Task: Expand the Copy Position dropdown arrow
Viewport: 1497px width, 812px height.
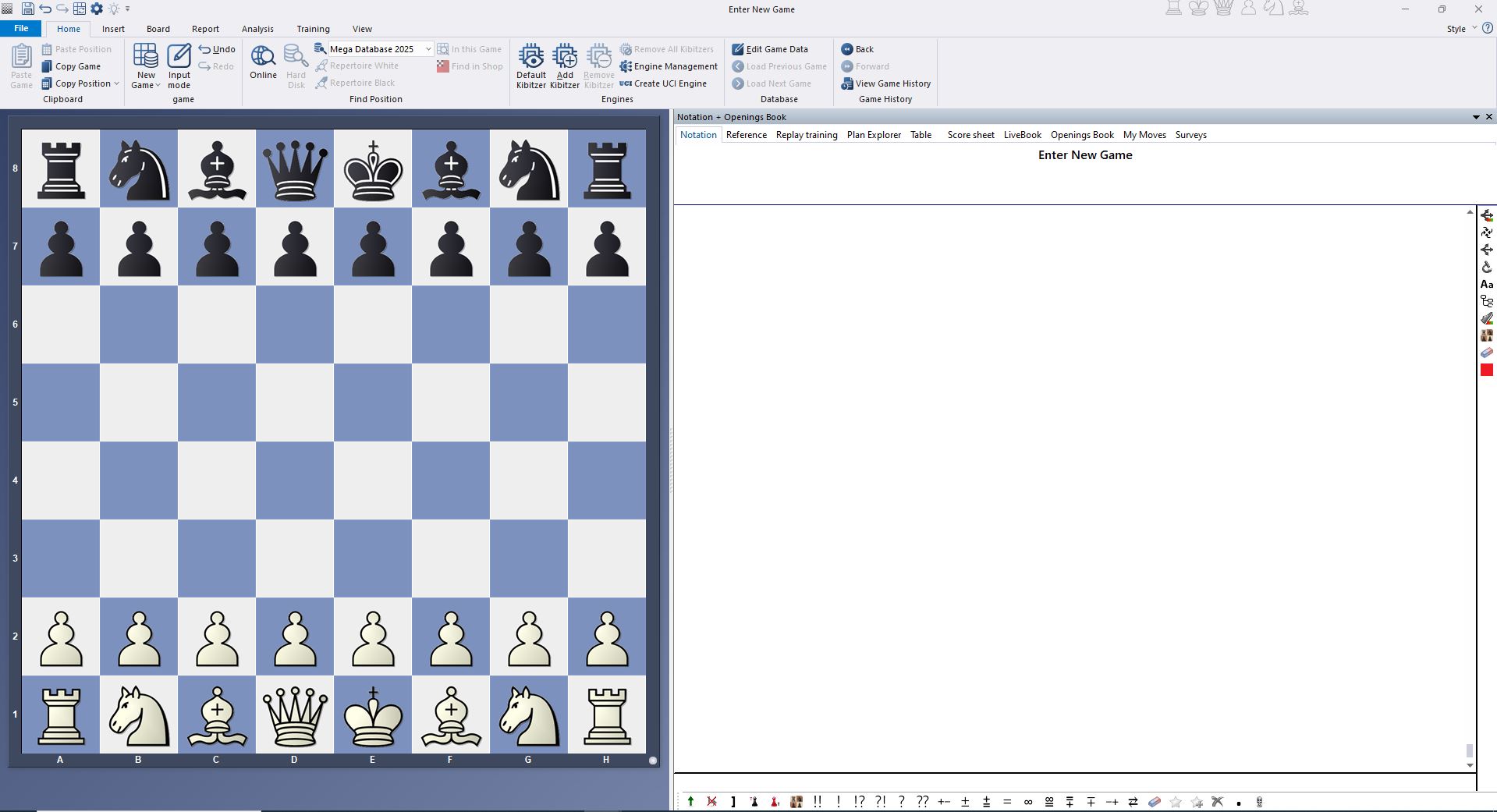Action: tap(117, 83)
